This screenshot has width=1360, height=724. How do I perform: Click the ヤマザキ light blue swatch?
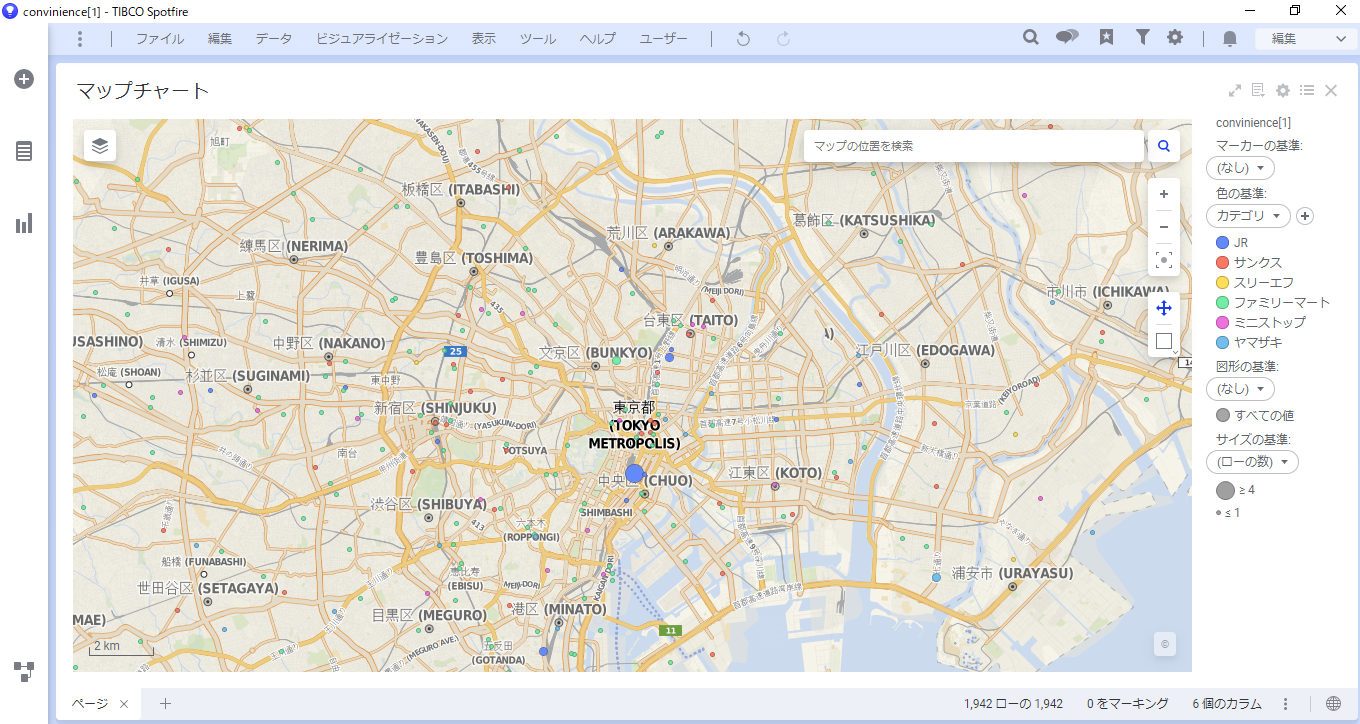1222,343
